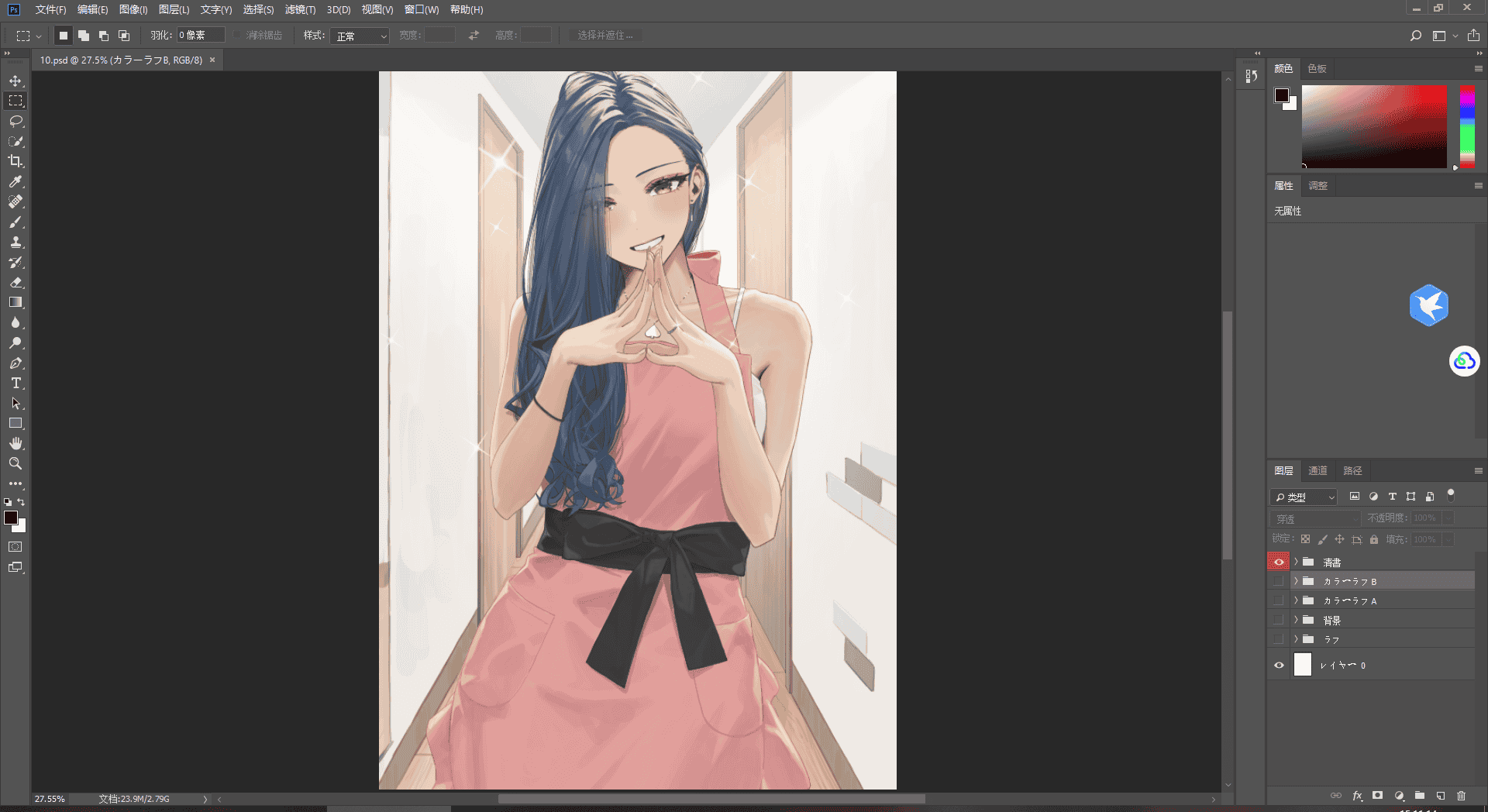The width and height of the screenshot is (1488, 812).
Task: Select the Hand tool
Action: tap(15, 443)
